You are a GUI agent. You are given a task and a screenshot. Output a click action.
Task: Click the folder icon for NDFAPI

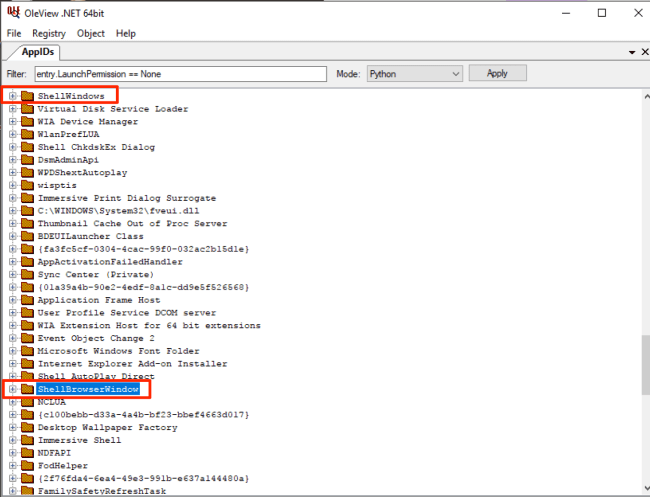point(27,452)
